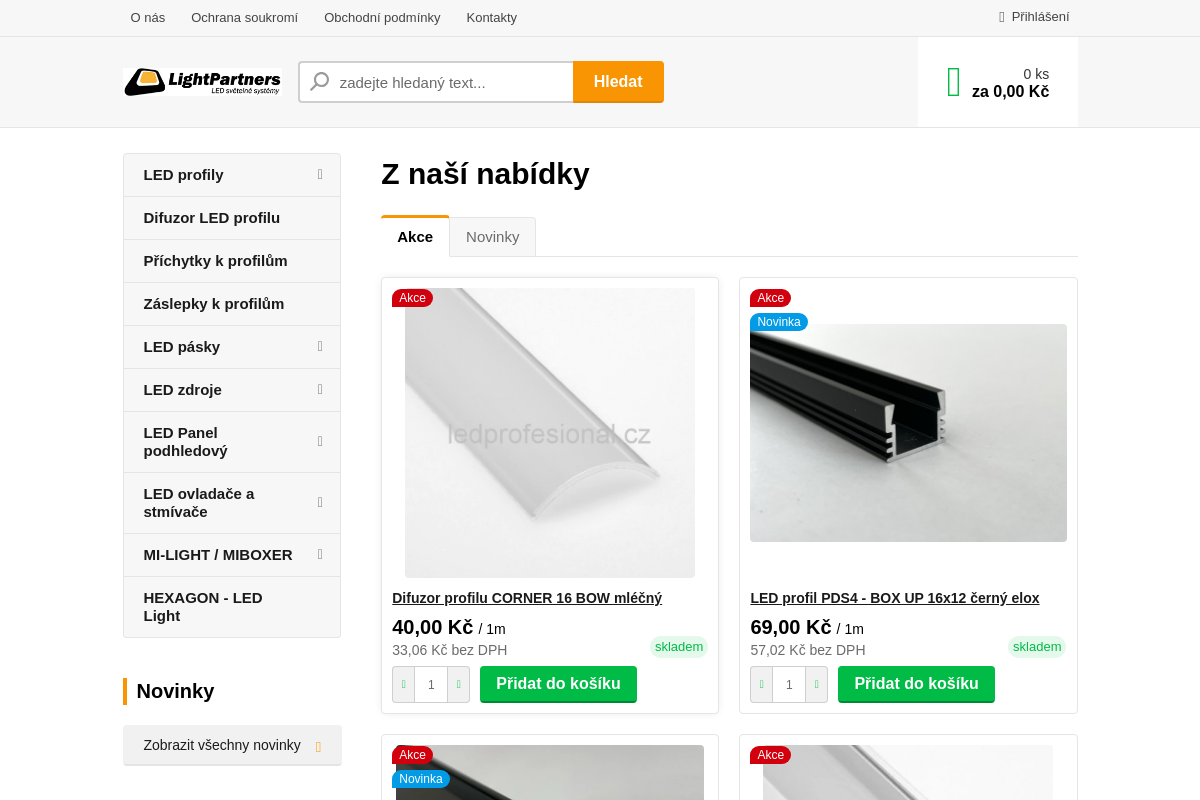Decrease quantity for Difuzor profilu CORNER
The image size is (1200, 800).
403,685
